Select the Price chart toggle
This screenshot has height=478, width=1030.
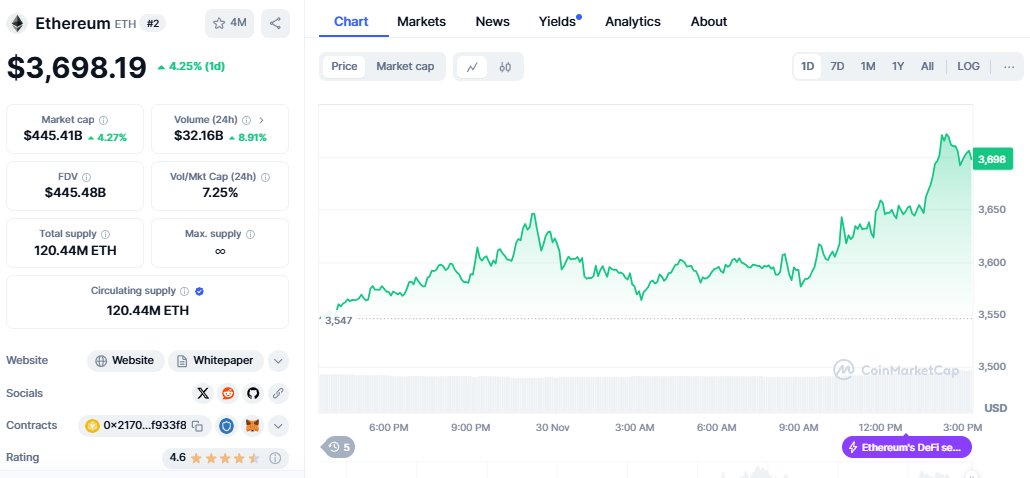point(344,66)
